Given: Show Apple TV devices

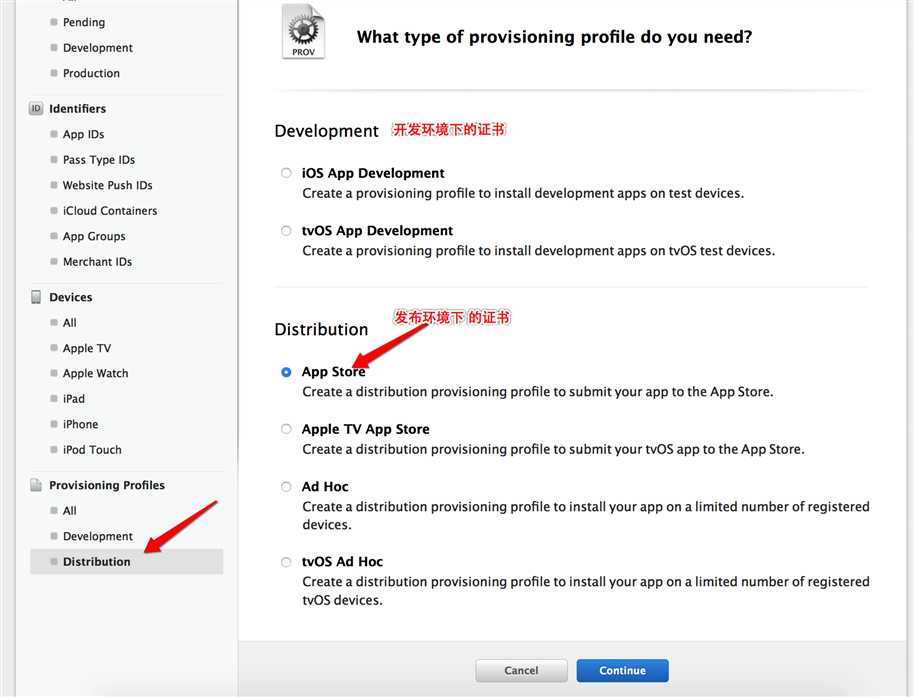Looking at the screenshot, I should [86, 348].
